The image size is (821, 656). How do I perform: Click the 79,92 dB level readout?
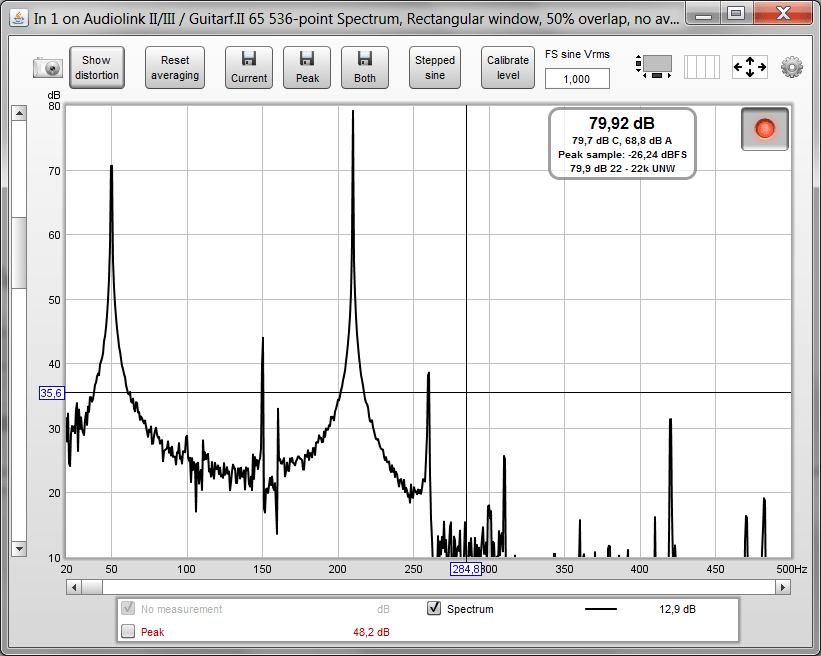pos(622,123)
